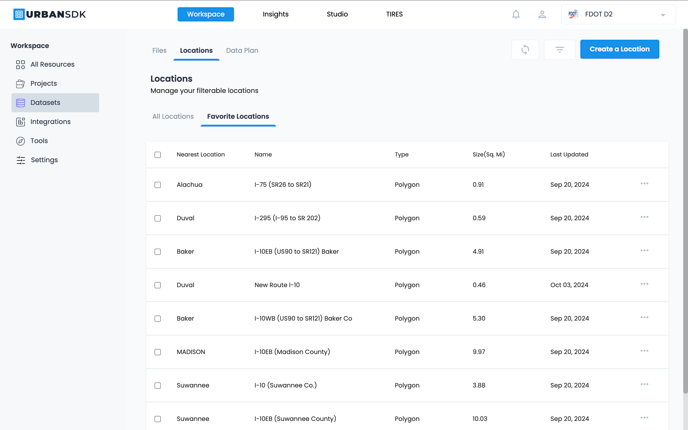Switch to the All Locations tab
This screenshot has height=430, width=688.
(x=173, y=117)
